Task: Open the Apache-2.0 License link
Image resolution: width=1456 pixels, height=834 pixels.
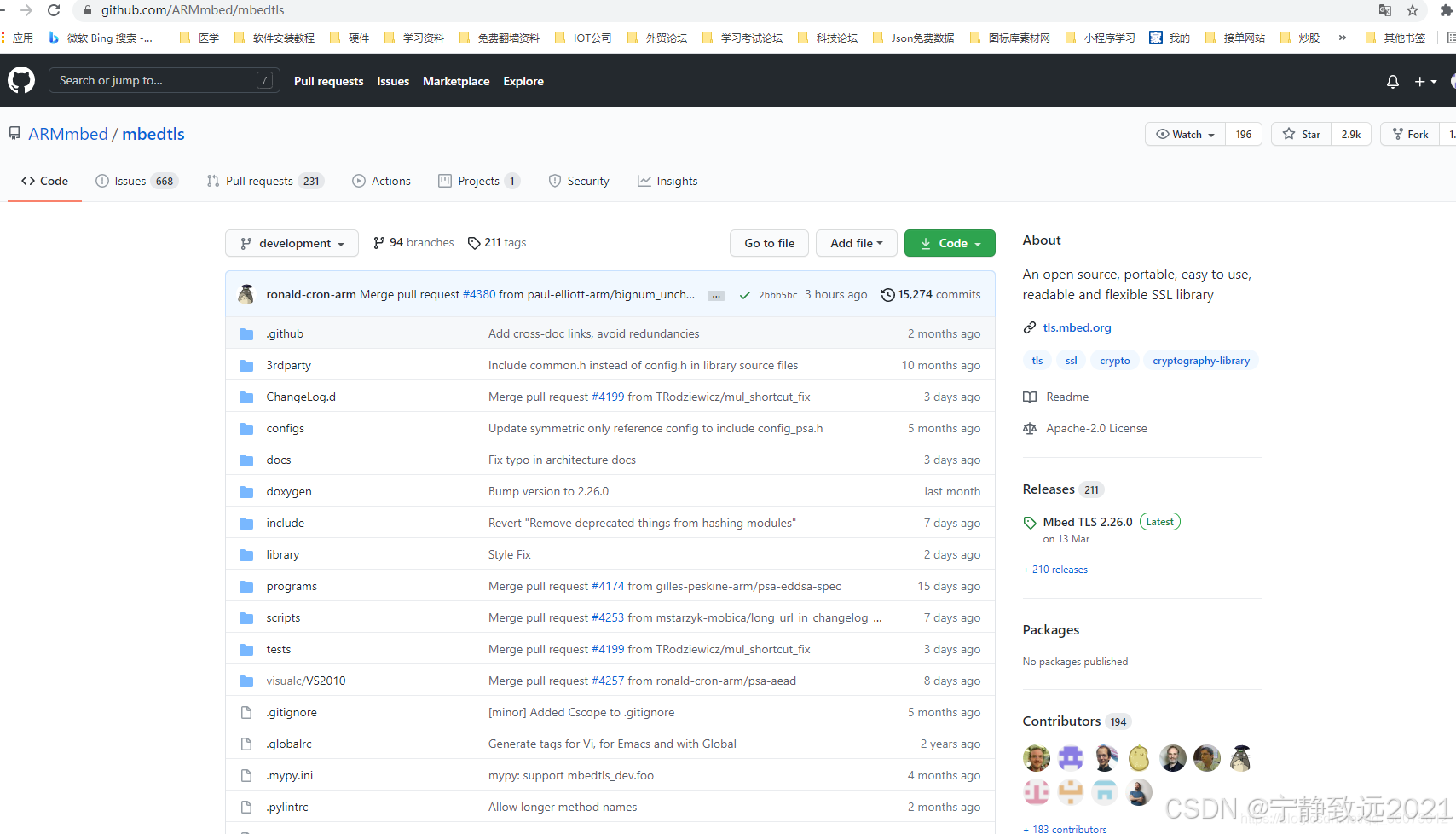Action: coord(1096,428)
